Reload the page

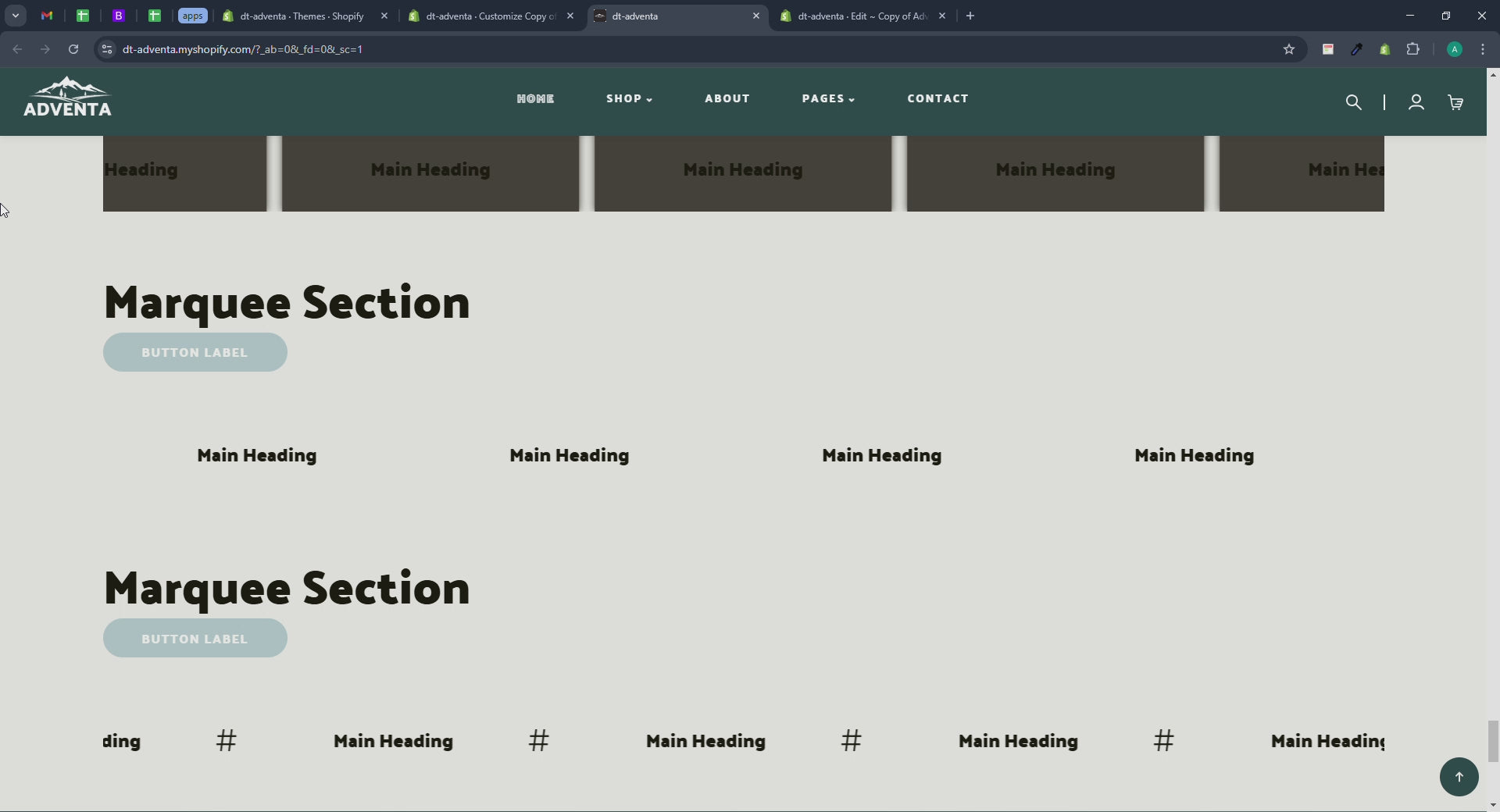73,49
